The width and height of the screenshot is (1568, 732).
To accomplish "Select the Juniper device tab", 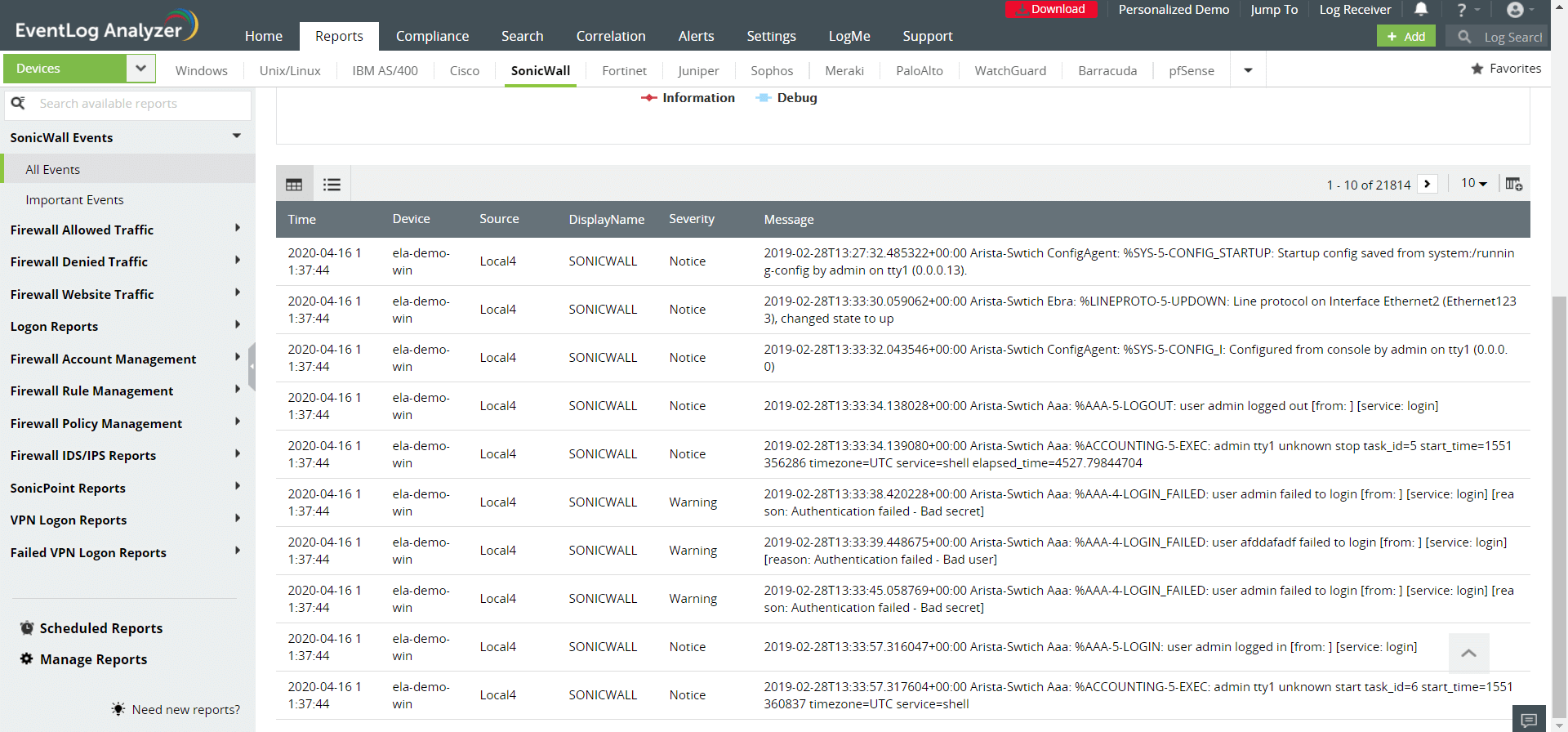I will pyautogui.click(x=698, y=70).
